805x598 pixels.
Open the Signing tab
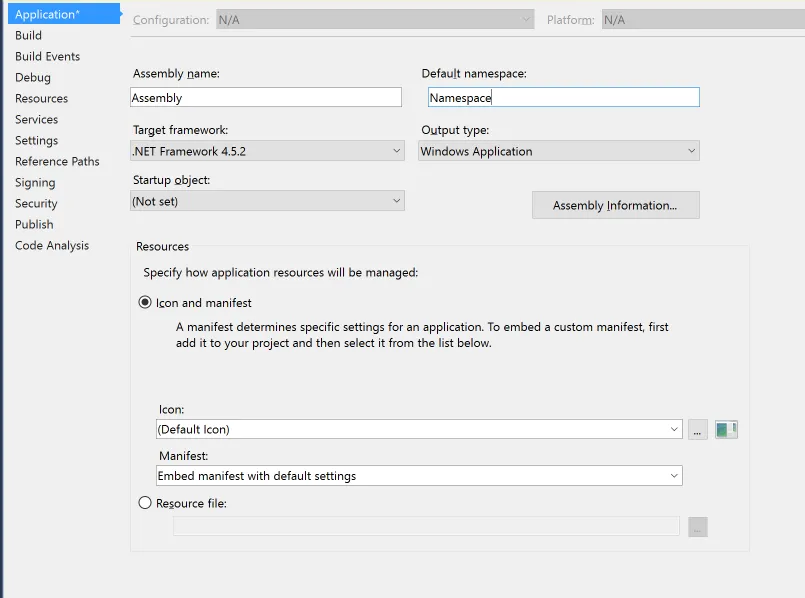(35, 183)
